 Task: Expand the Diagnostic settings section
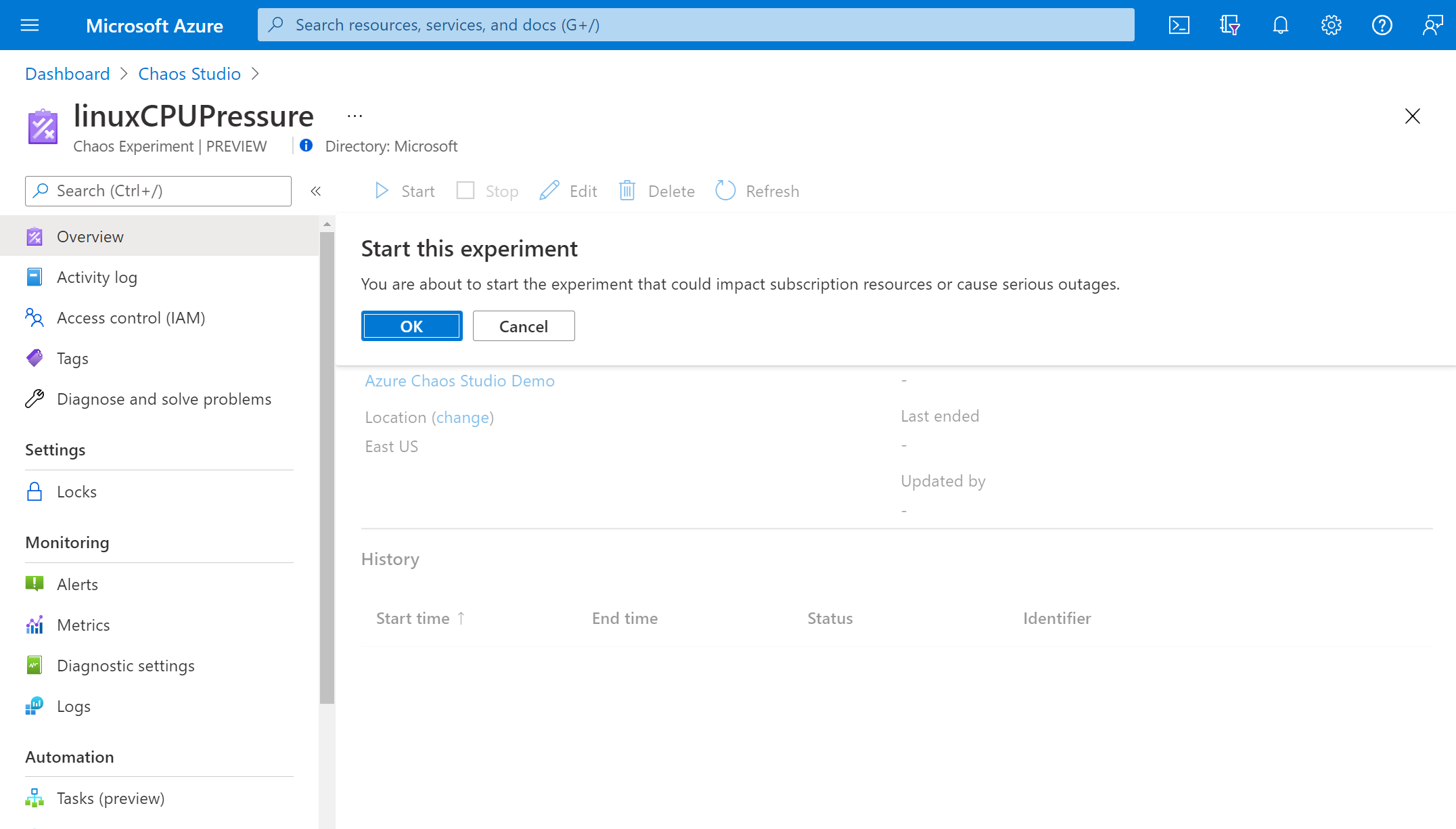click(125, 665)
